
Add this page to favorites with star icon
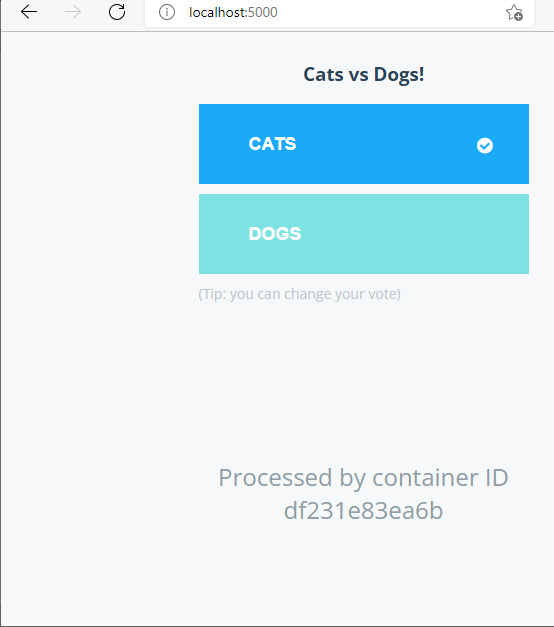(x=514, y=12)
